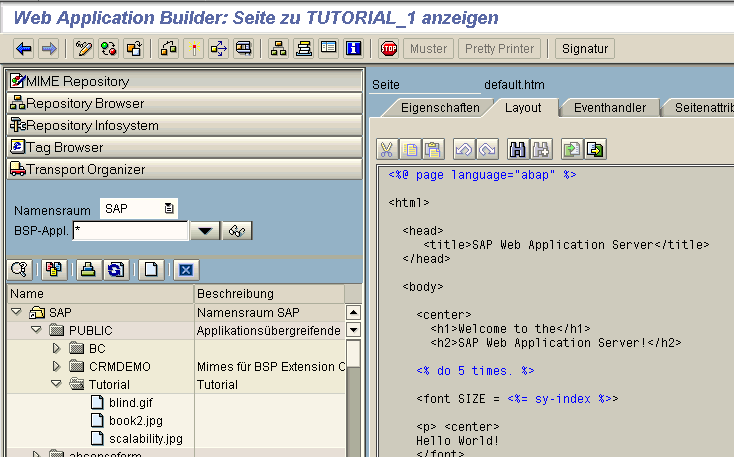
Task: Select the blind.gif file
Action: (x=130, y=403)
